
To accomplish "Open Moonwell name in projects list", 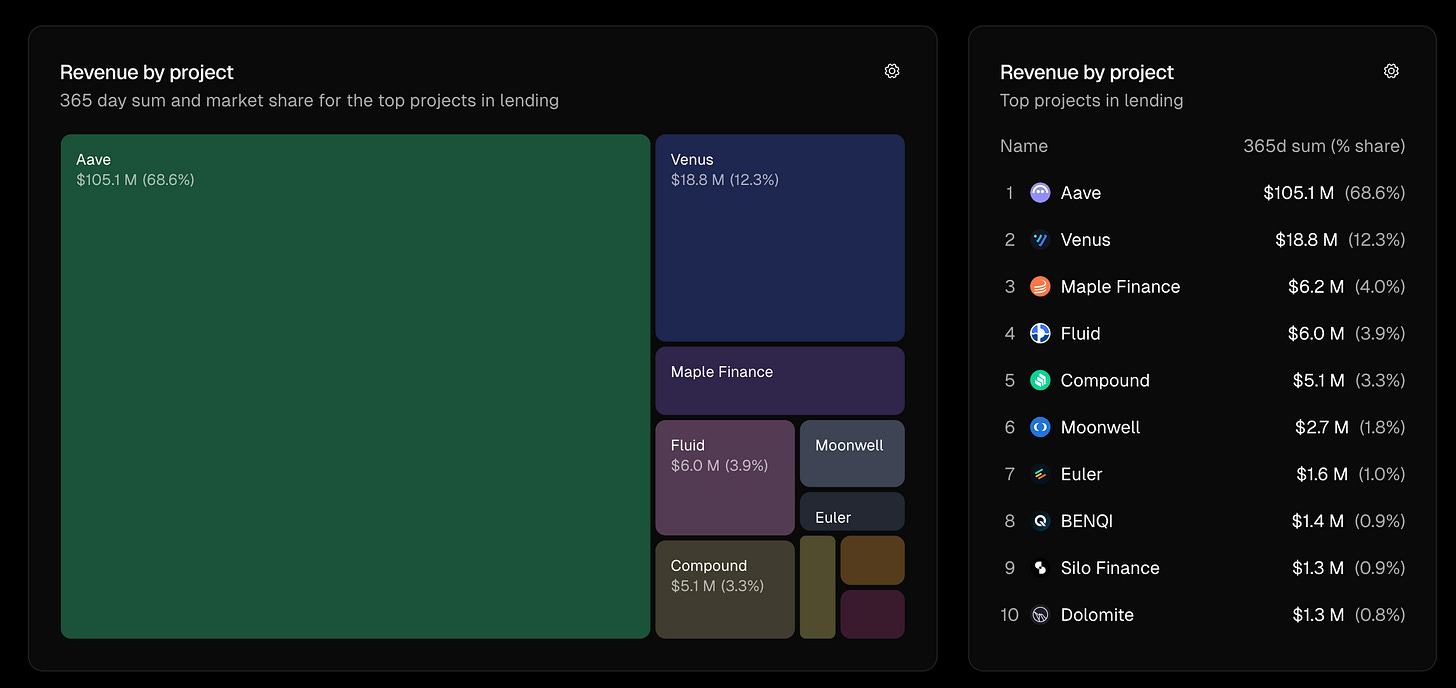I will coord(1101,427).
